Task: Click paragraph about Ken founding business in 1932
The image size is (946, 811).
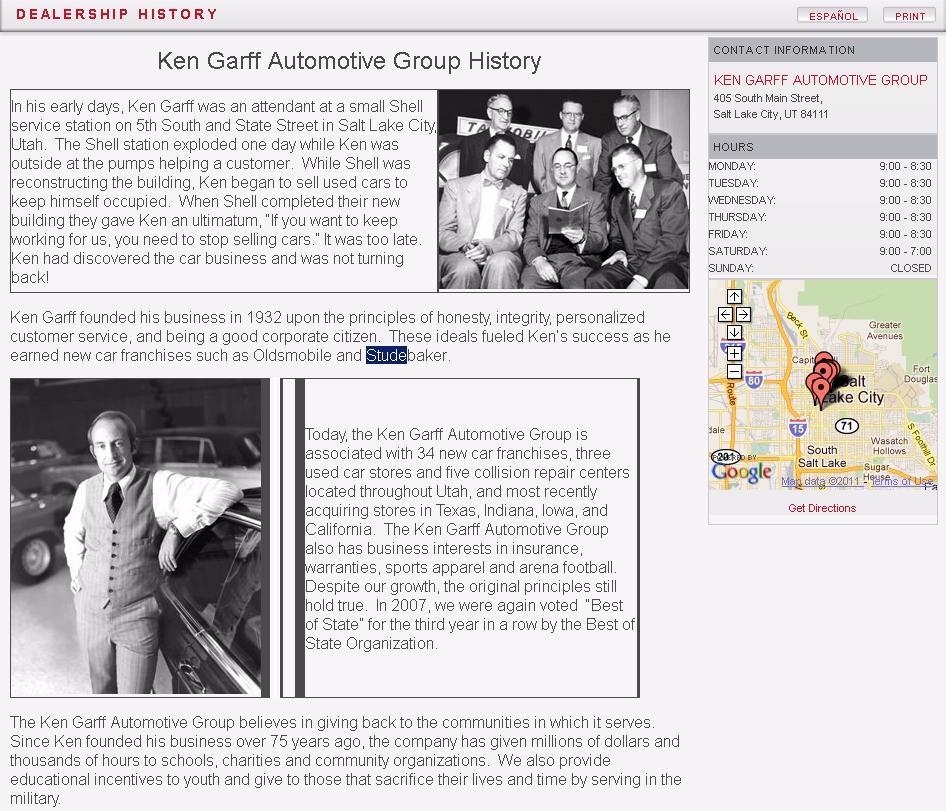Action: click(x=340, y=336)
